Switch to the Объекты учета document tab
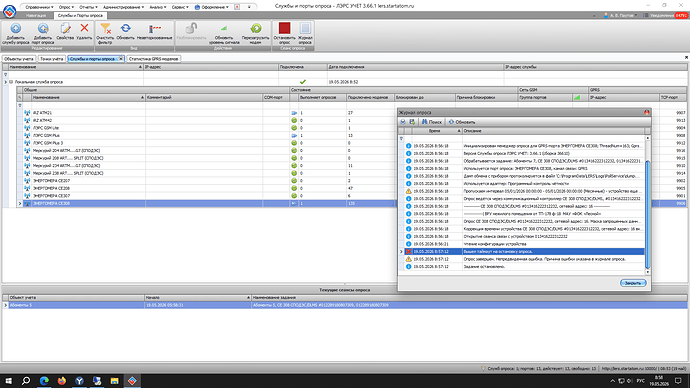690x388 pixels. (18, 59)
